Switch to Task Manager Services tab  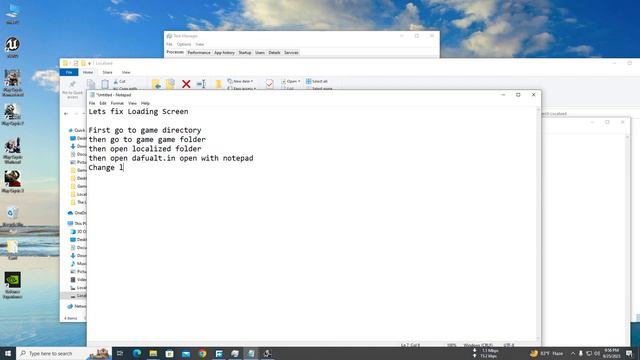pos(291,53)
